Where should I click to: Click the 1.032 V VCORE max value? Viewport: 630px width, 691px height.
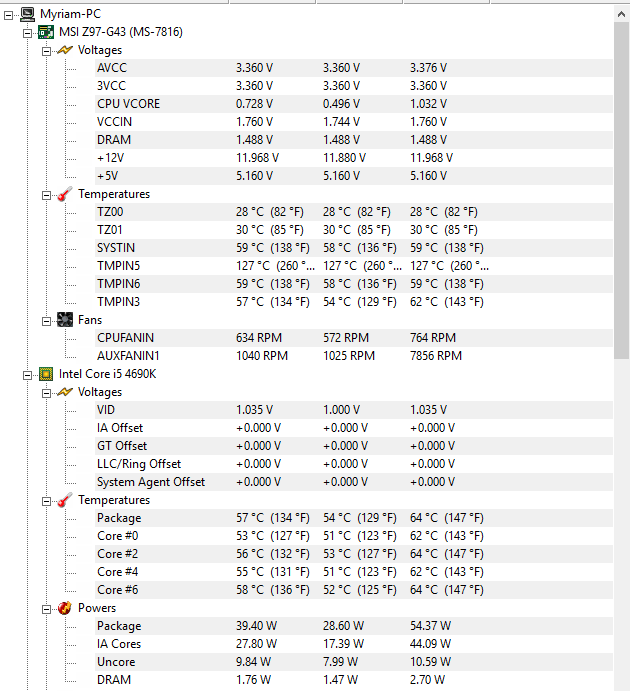pyautogui.click(x=428, y=104)
